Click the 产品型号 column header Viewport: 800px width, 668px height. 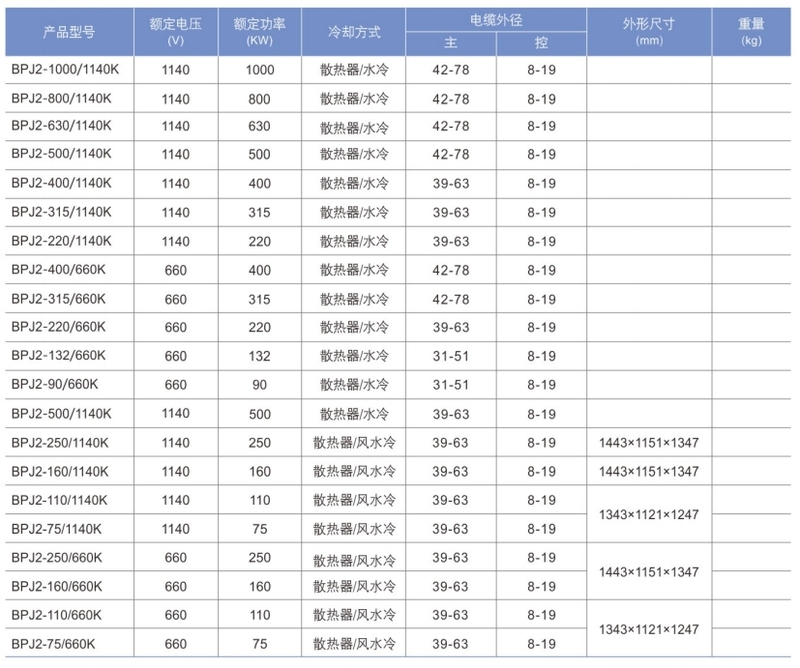tap(69, 32)
